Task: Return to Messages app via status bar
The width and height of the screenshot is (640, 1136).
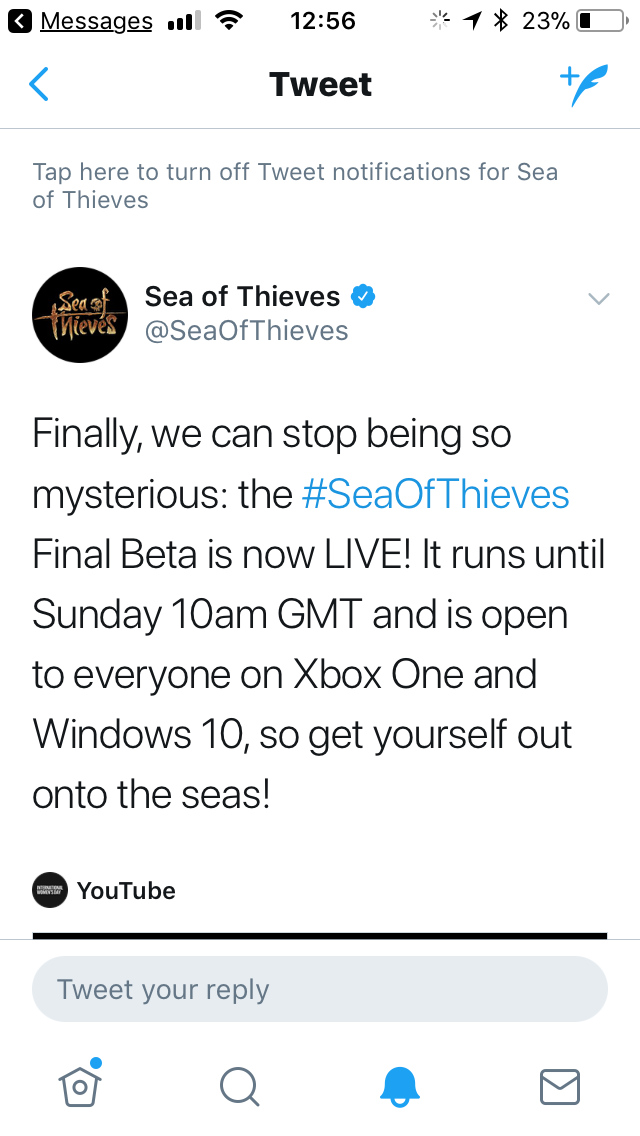Action: [84, 21]
